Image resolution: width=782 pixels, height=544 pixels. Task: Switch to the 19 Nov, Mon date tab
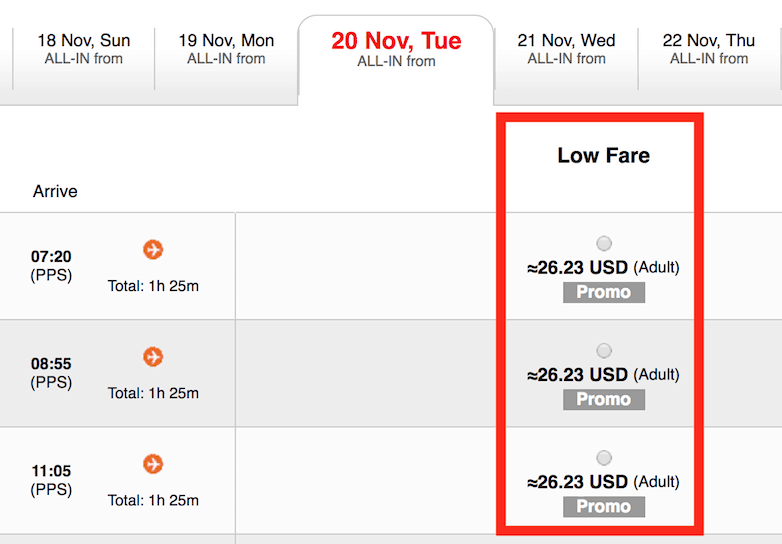click(226, 49)
